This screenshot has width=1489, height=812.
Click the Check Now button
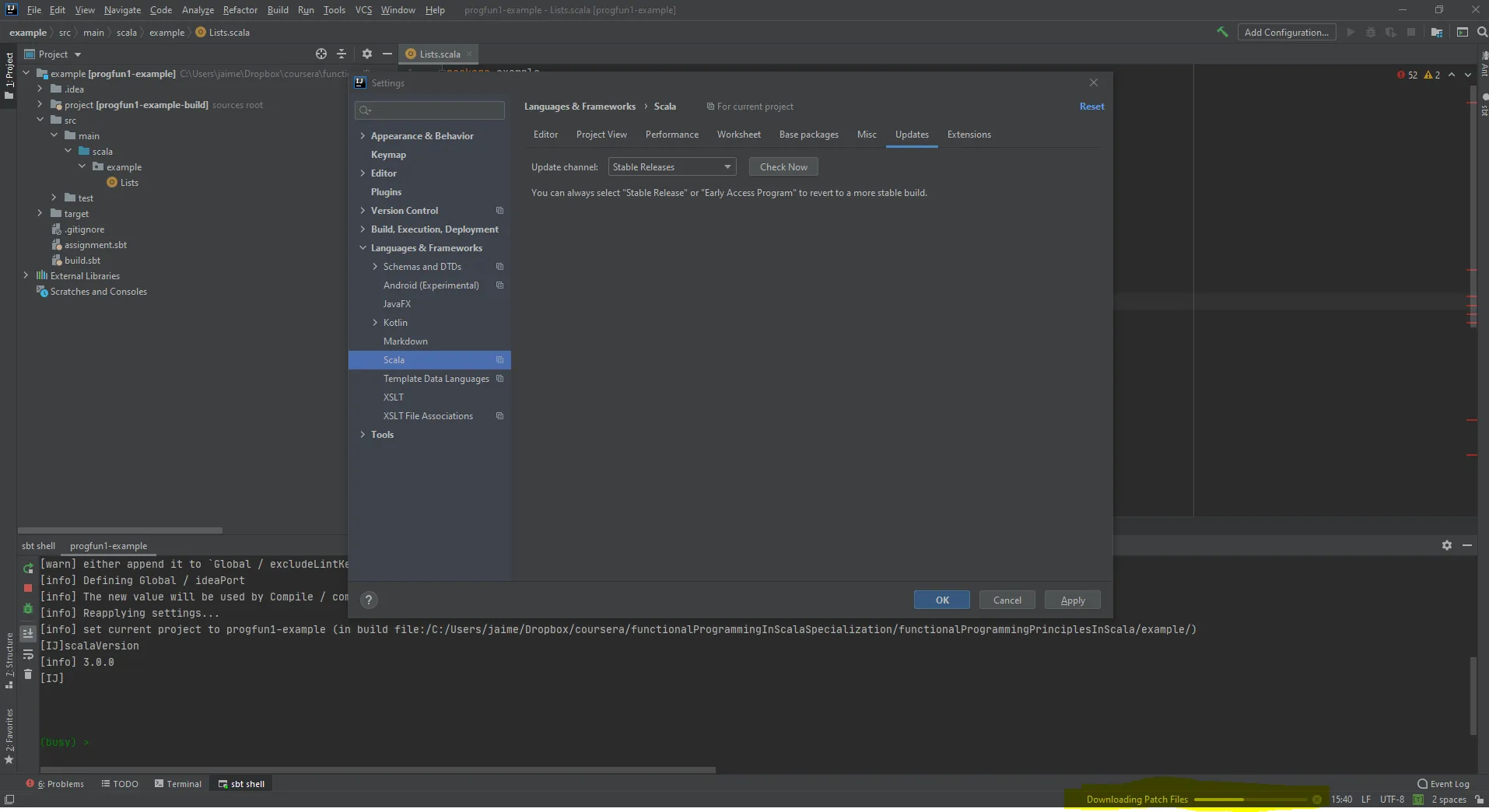pyautogui.click(x=783, y=167)
